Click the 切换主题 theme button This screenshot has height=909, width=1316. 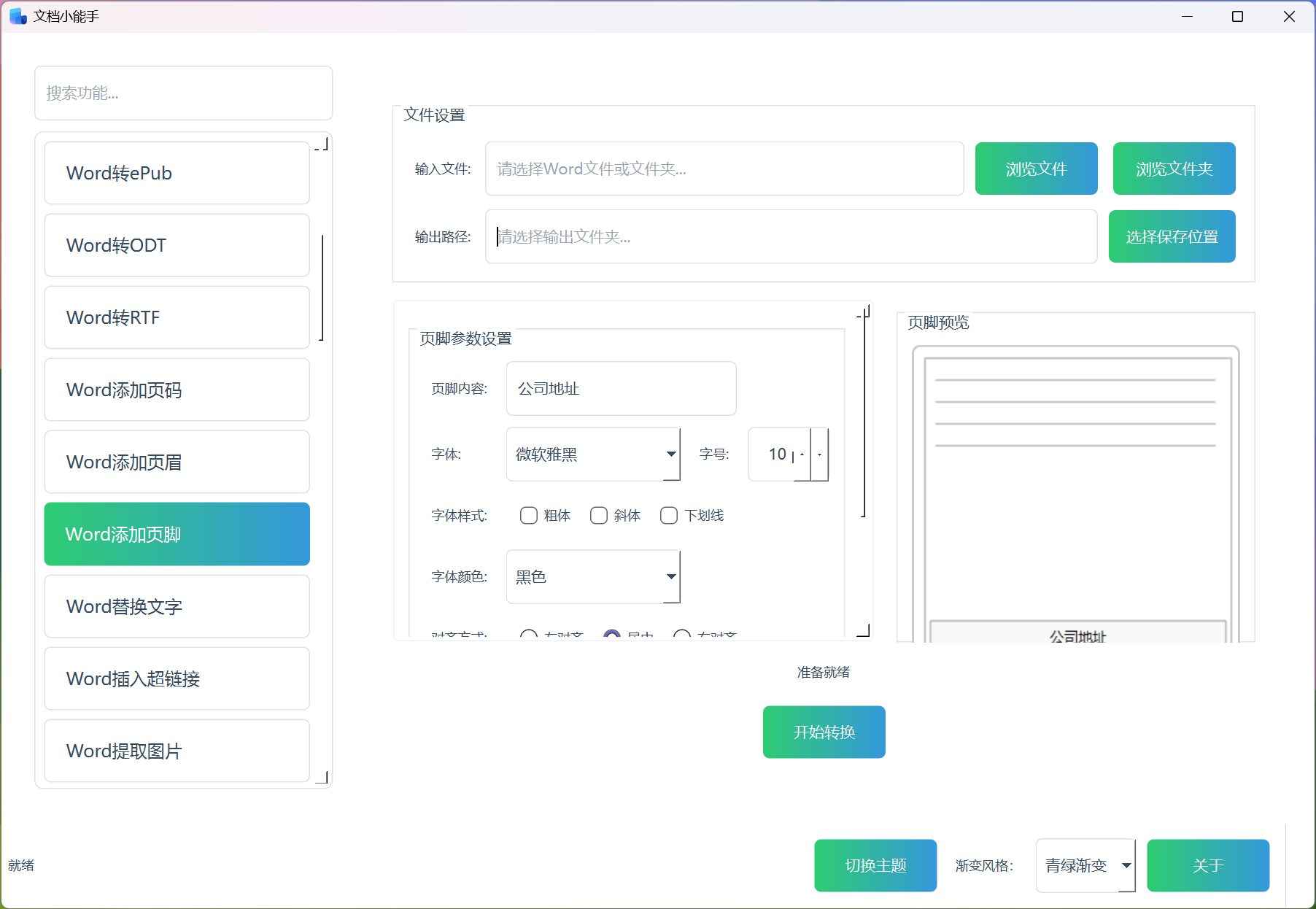(875, 865)
